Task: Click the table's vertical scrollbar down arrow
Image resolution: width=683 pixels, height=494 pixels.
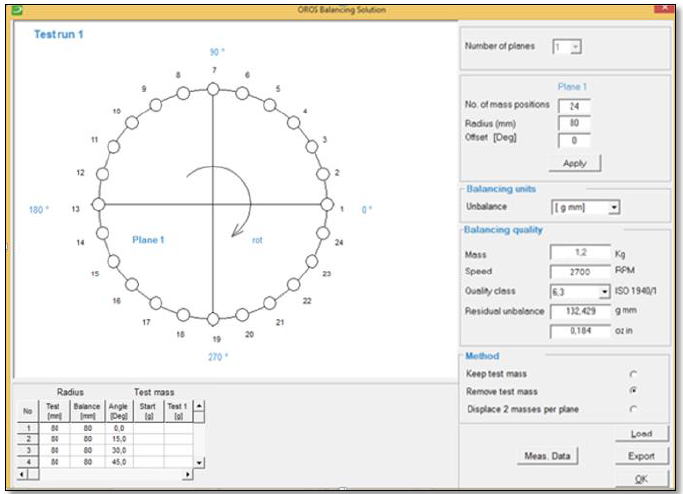Action: tap(198, 463)
